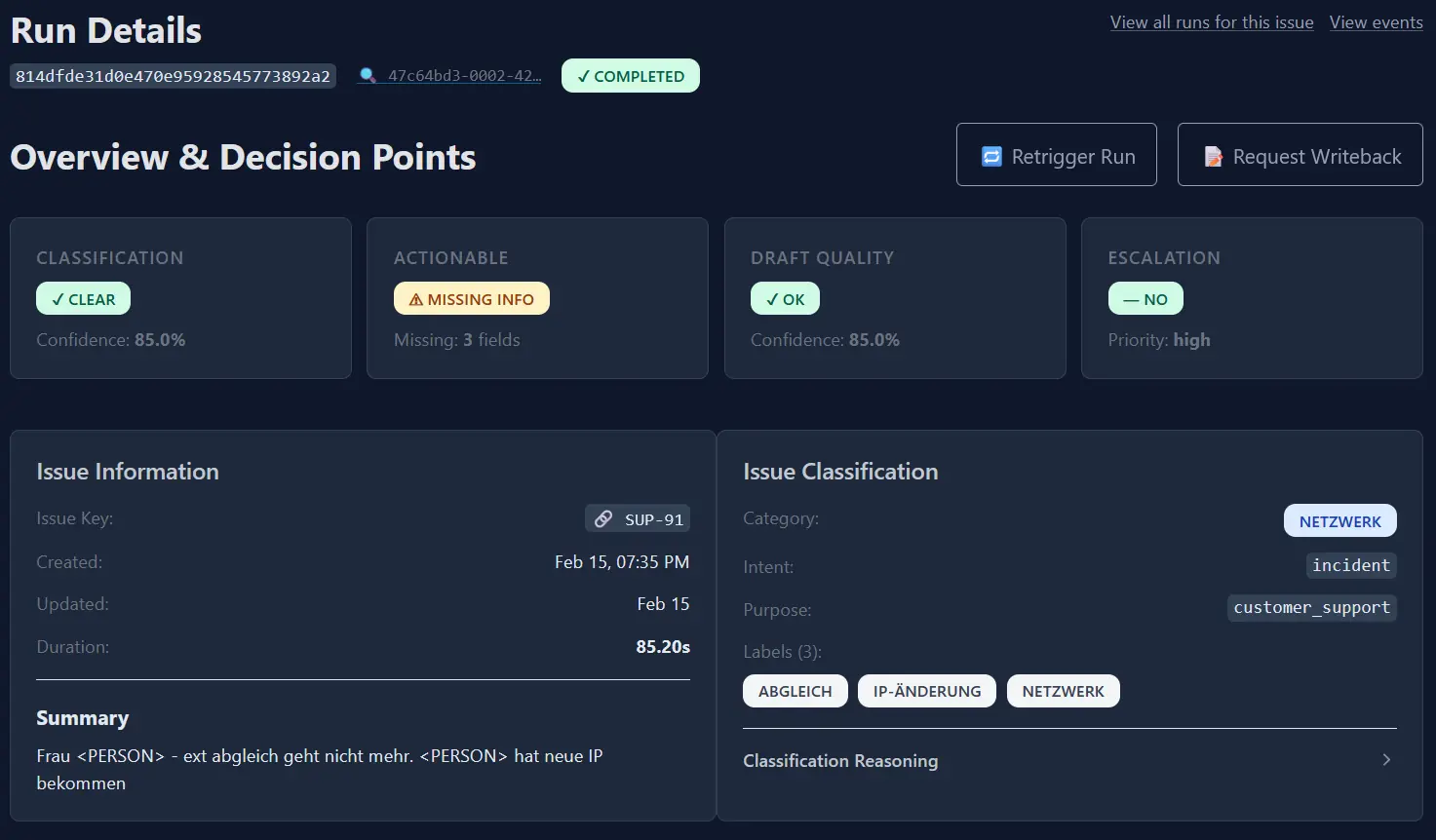Screen dimensions: 1436x840
Task: Click Missing: 3 fields text
Action: tap(457, 340)
